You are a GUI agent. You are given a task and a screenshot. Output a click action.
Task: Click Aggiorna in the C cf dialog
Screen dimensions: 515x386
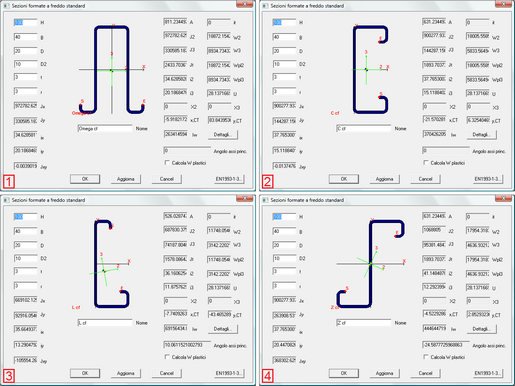pyautogui.click(x=384, y=179)
